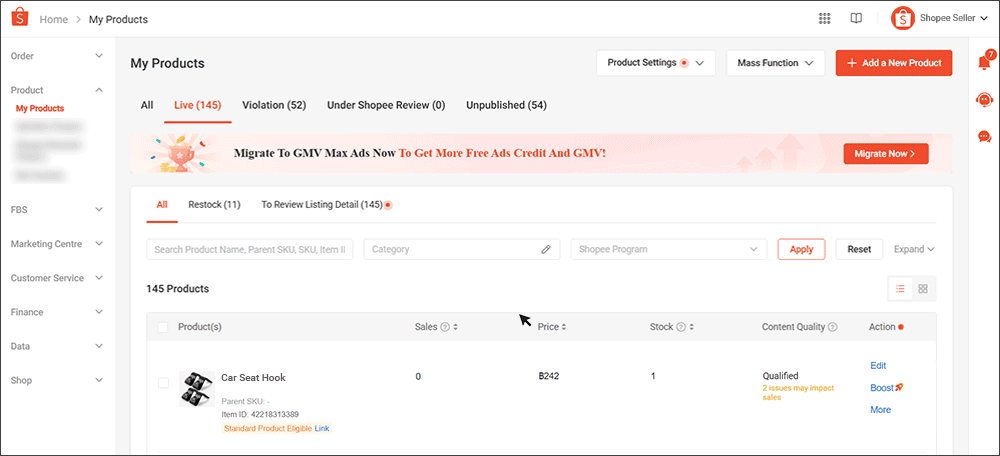Click '2 issues may impact sales' text

[798, 392]
